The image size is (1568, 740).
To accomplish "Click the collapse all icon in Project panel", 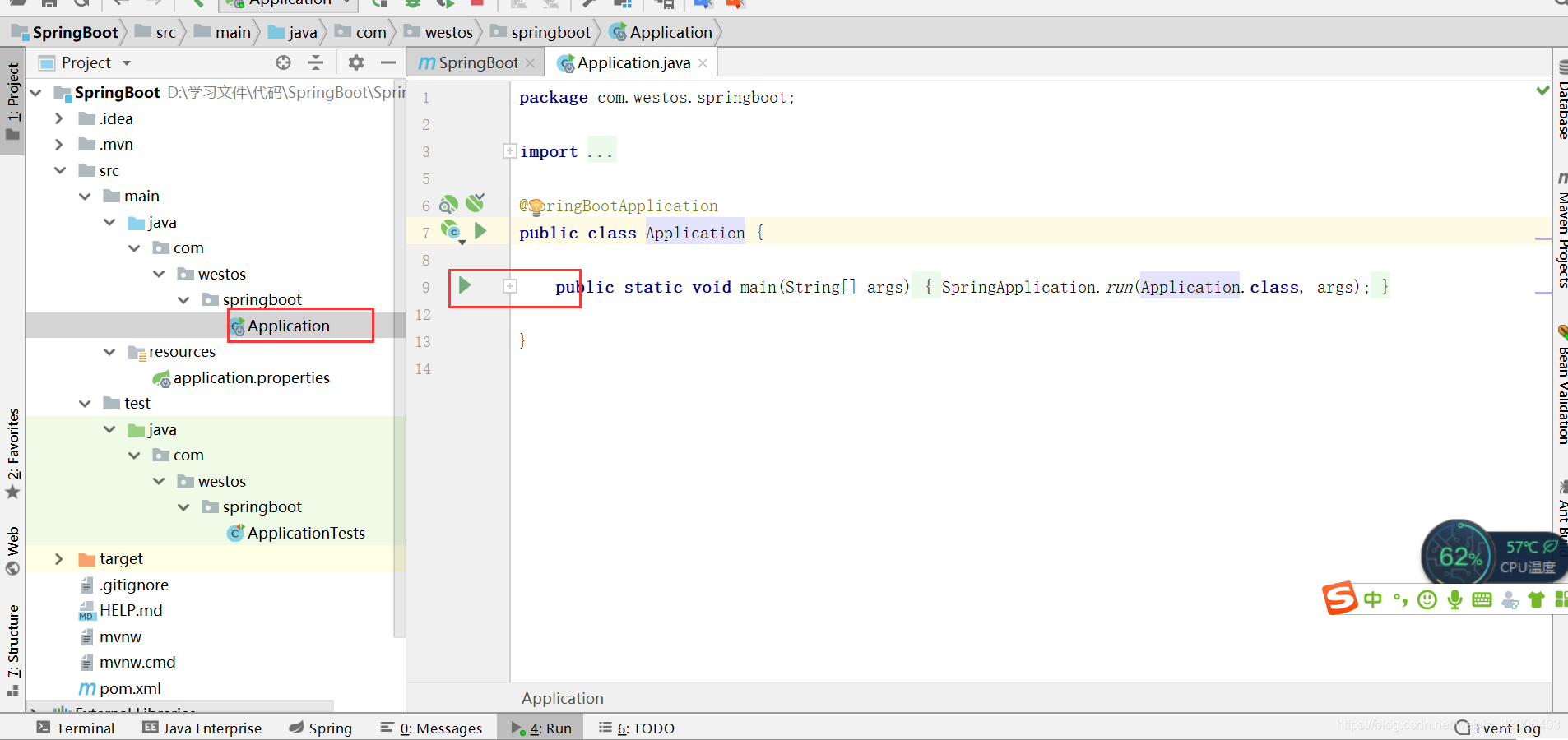I will pyautogui.click(x=316, y=62).
